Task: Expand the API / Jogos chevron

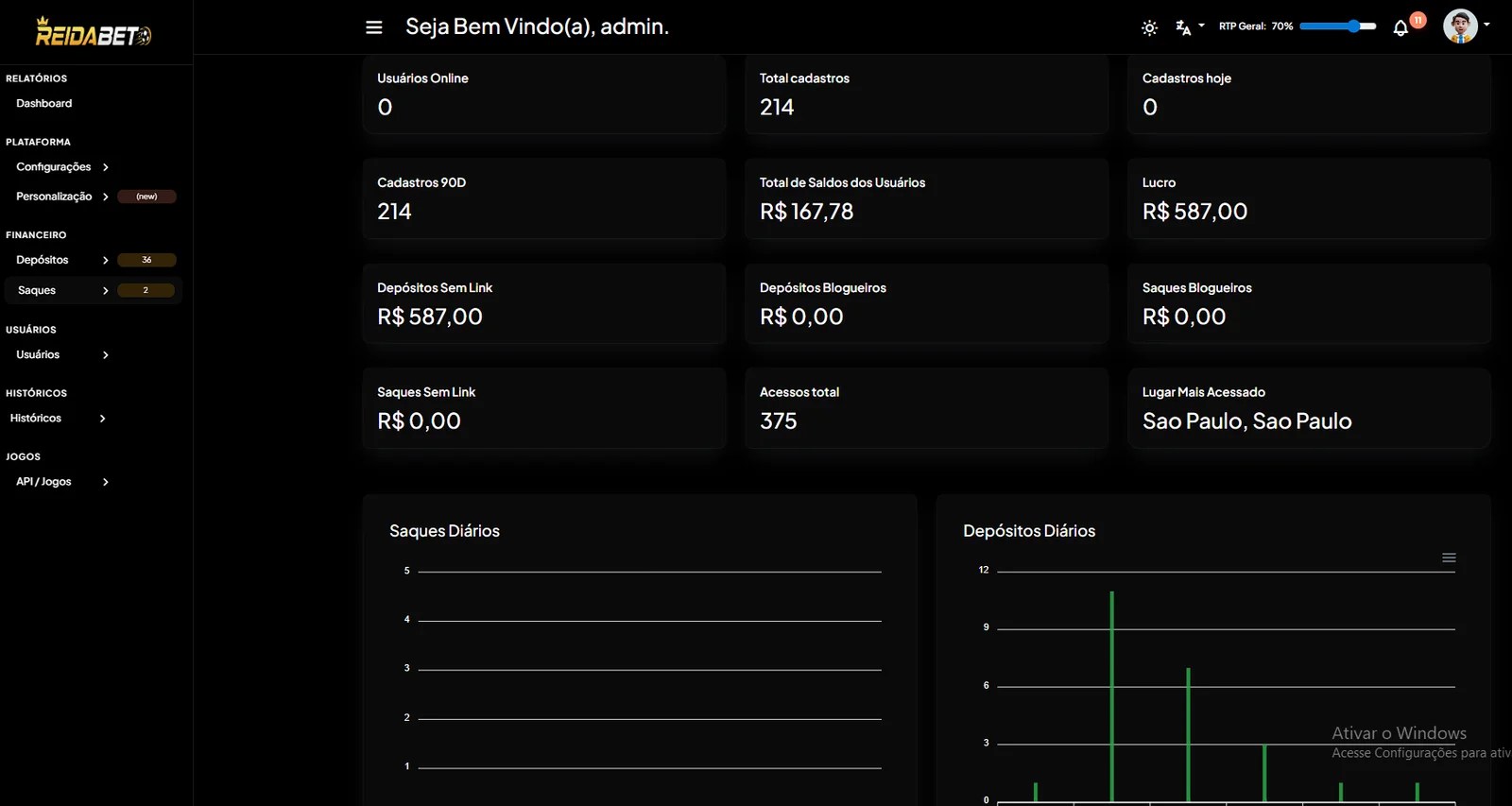Action: (x=105, y=482)
